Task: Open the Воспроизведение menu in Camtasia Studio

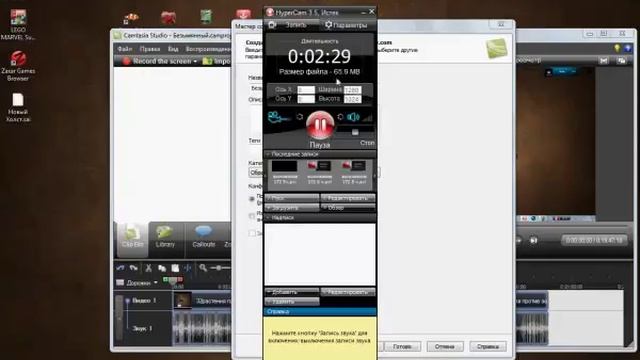Action: click(208, 49)
